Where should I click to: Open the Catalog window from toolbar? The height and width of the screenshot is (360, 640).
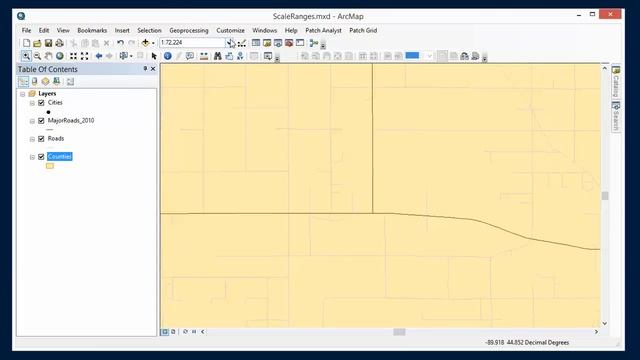click(x=267, y=43)
